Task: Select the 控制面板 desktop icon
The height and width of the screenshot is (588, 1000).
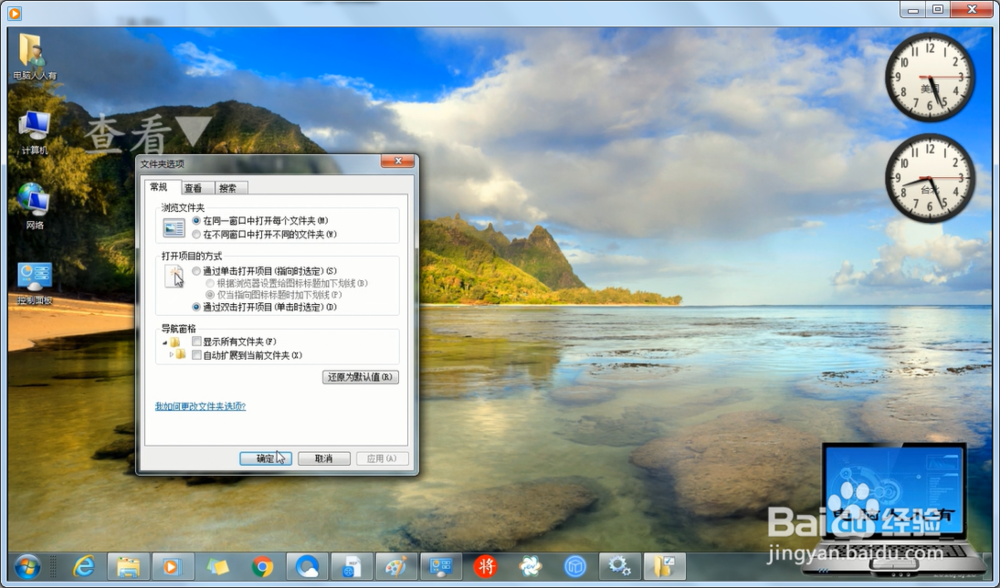Action: [34, 283]
